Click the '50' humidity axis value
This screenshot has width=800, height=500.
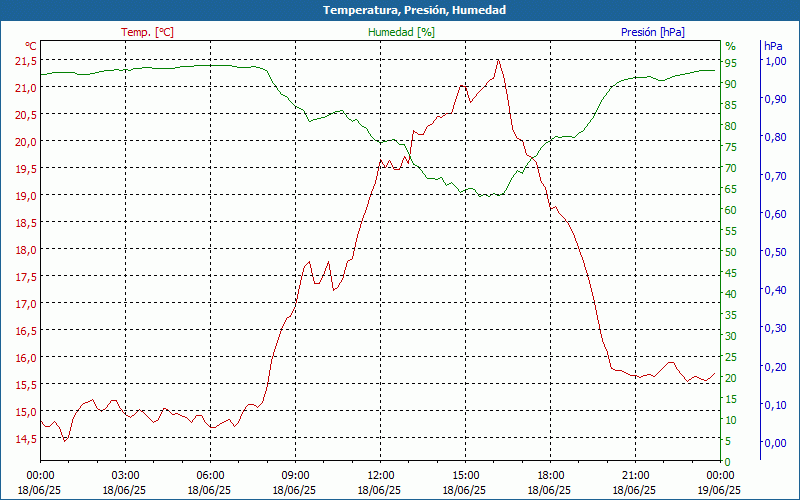(731, 252)
